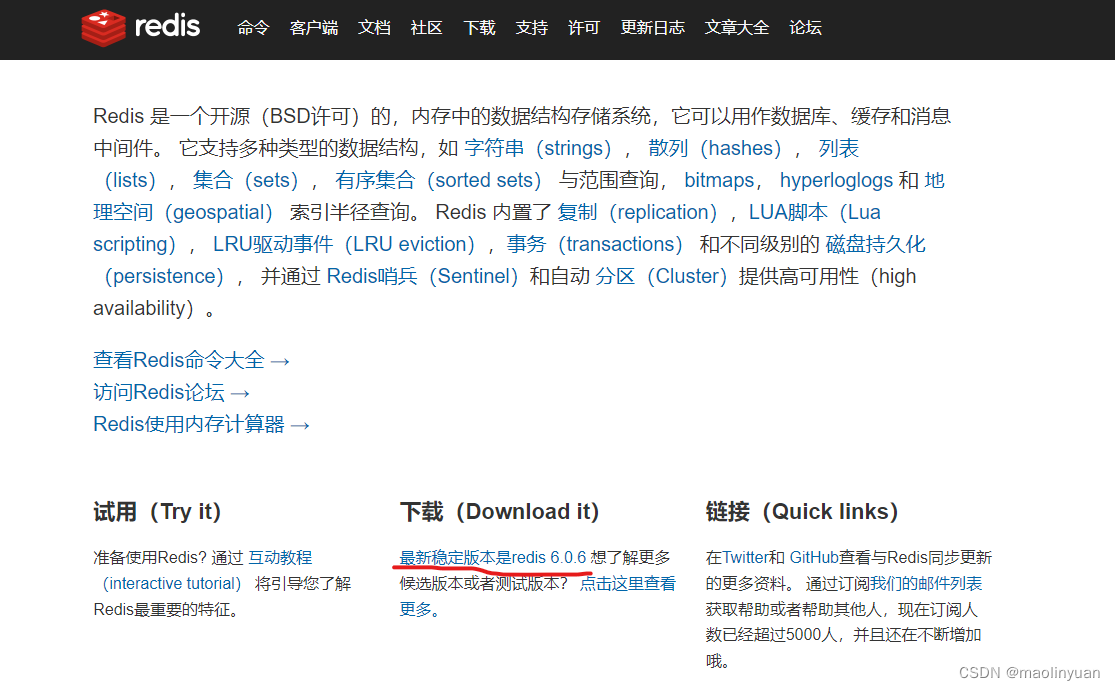This screenshot has height=690, width=1115.
Task: Open the 下载 navigation item
Action: click(x=479, y=28)
